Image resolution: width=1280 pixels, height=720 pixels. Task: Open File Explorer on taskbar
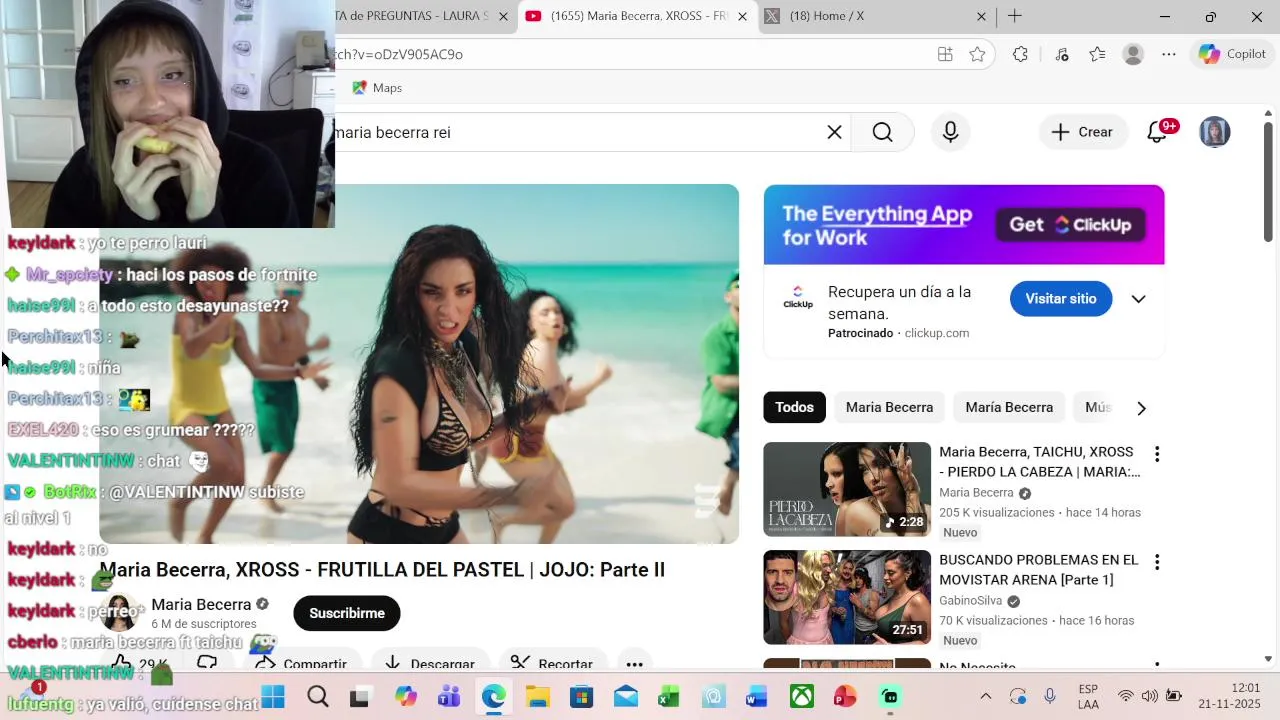[537, 696]
